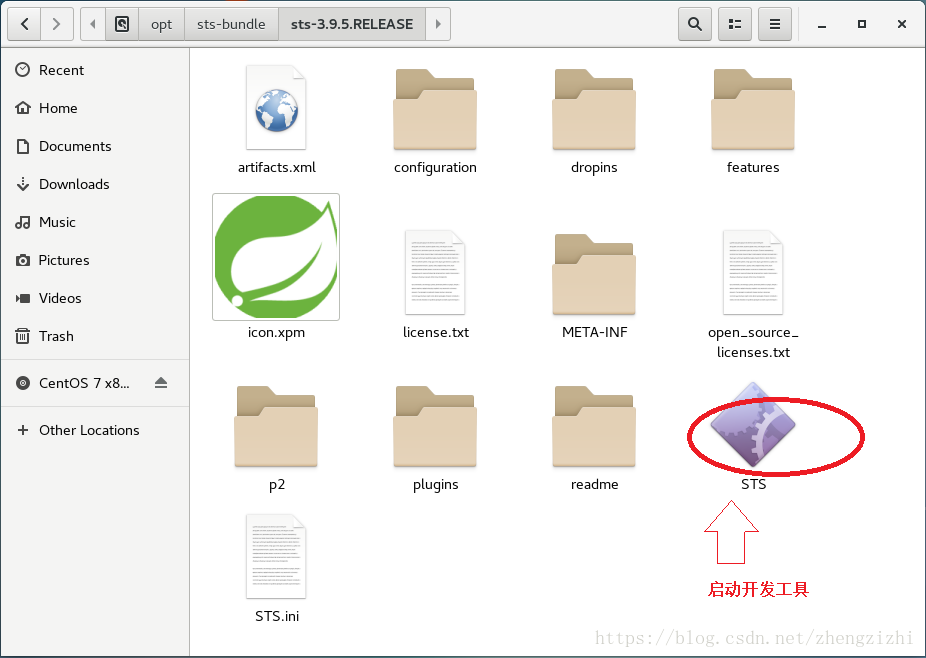Click the open_source_licenses.txt file name

753,343
